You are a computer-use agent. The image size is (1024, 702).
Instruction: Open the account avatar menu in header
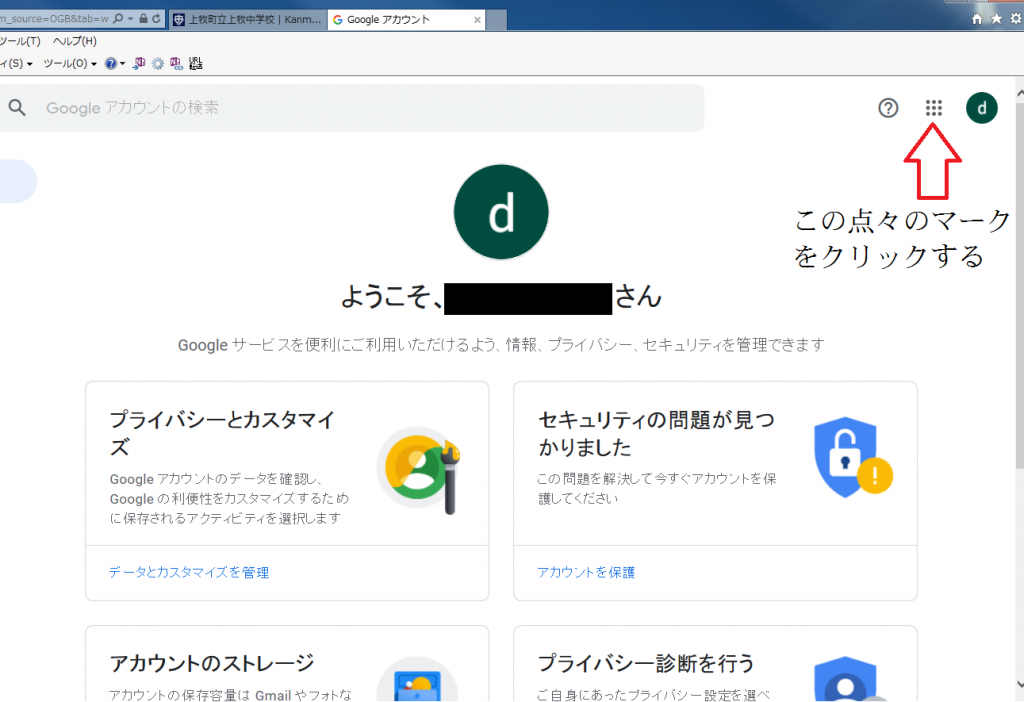(x=982, y=108)
